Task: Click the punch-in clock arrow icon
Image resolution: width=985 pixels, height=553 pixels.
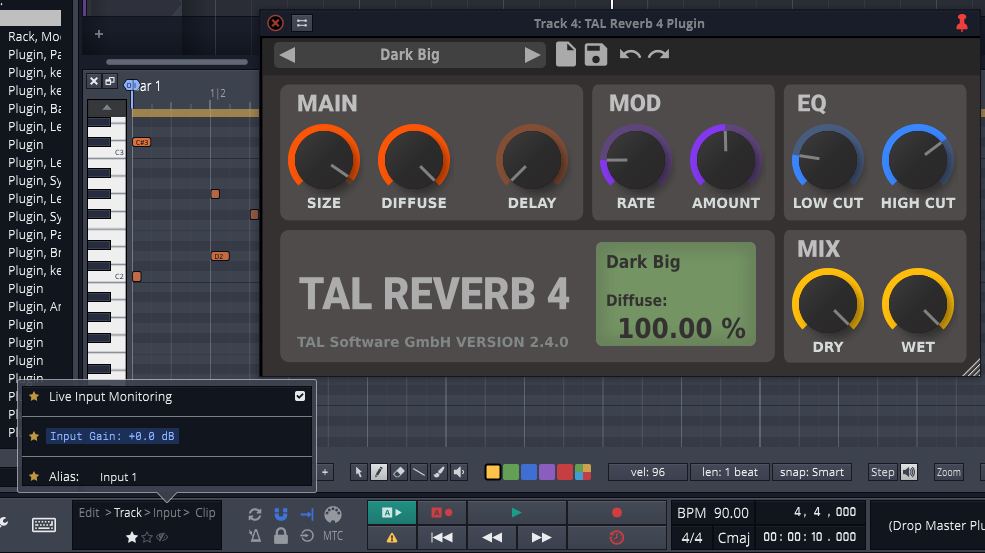Action: tap(307, 536)
